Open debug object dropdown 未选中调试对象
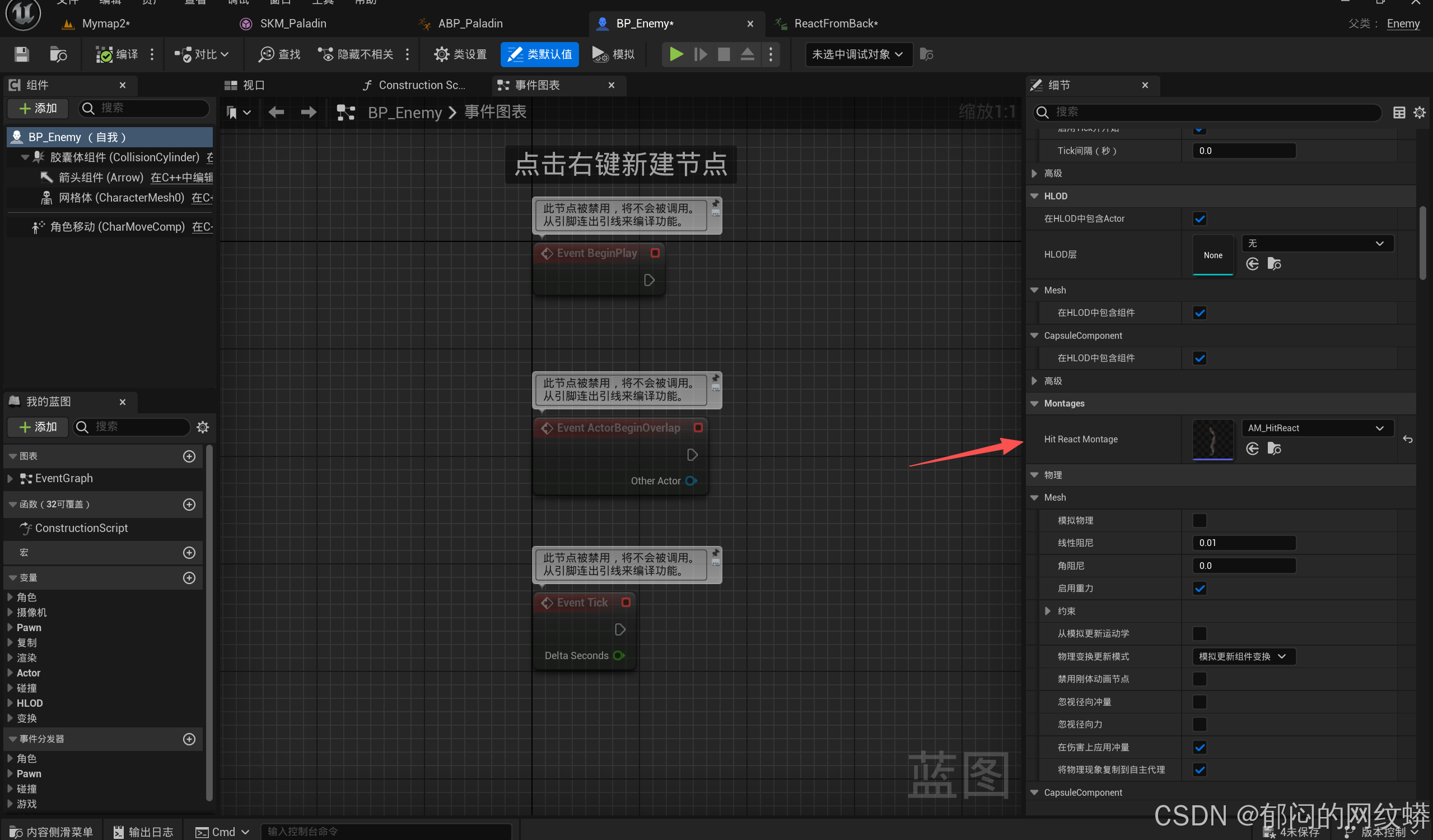 point(857,54)
